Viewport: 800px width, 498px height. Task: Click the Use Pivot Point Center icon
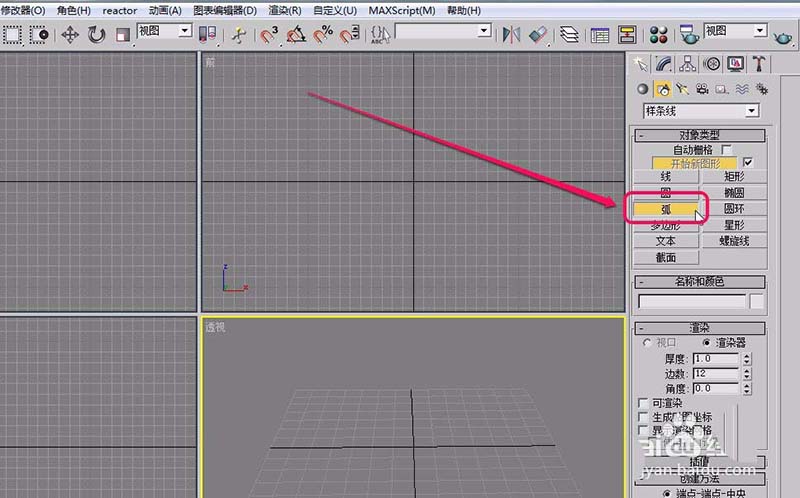pos(207,35)
